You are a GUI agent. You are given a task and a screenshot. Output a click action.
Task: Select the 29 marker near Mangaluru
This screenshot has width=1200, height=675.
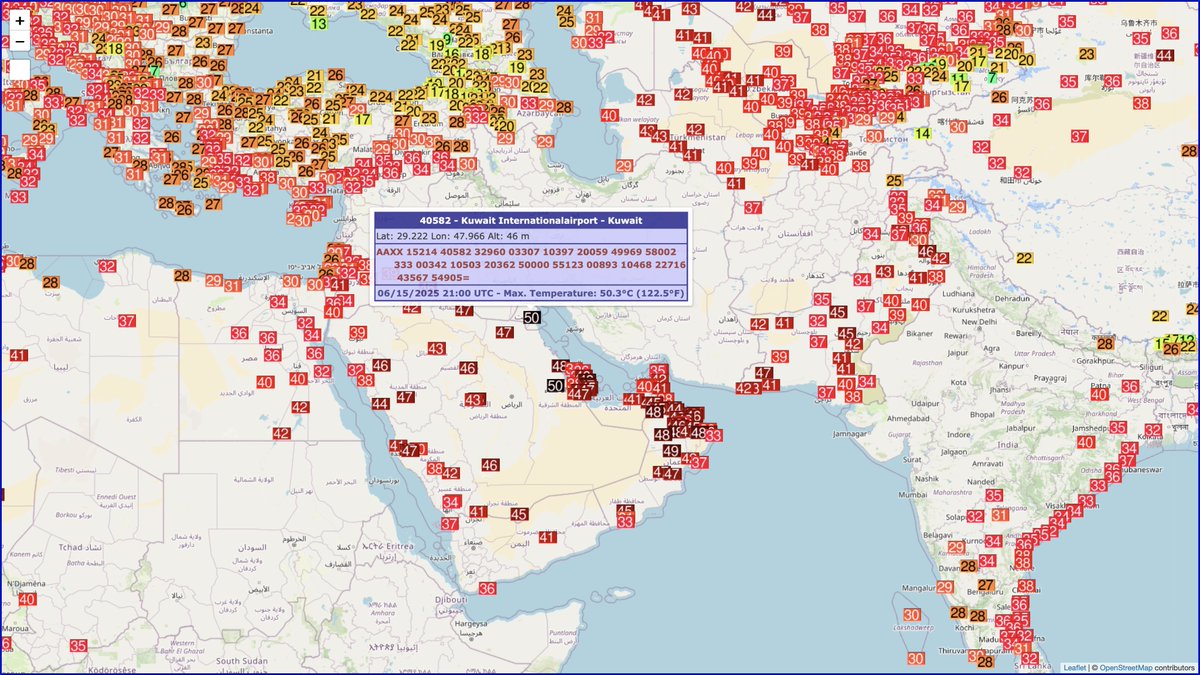pyautogui.click(x=945, y=586)
